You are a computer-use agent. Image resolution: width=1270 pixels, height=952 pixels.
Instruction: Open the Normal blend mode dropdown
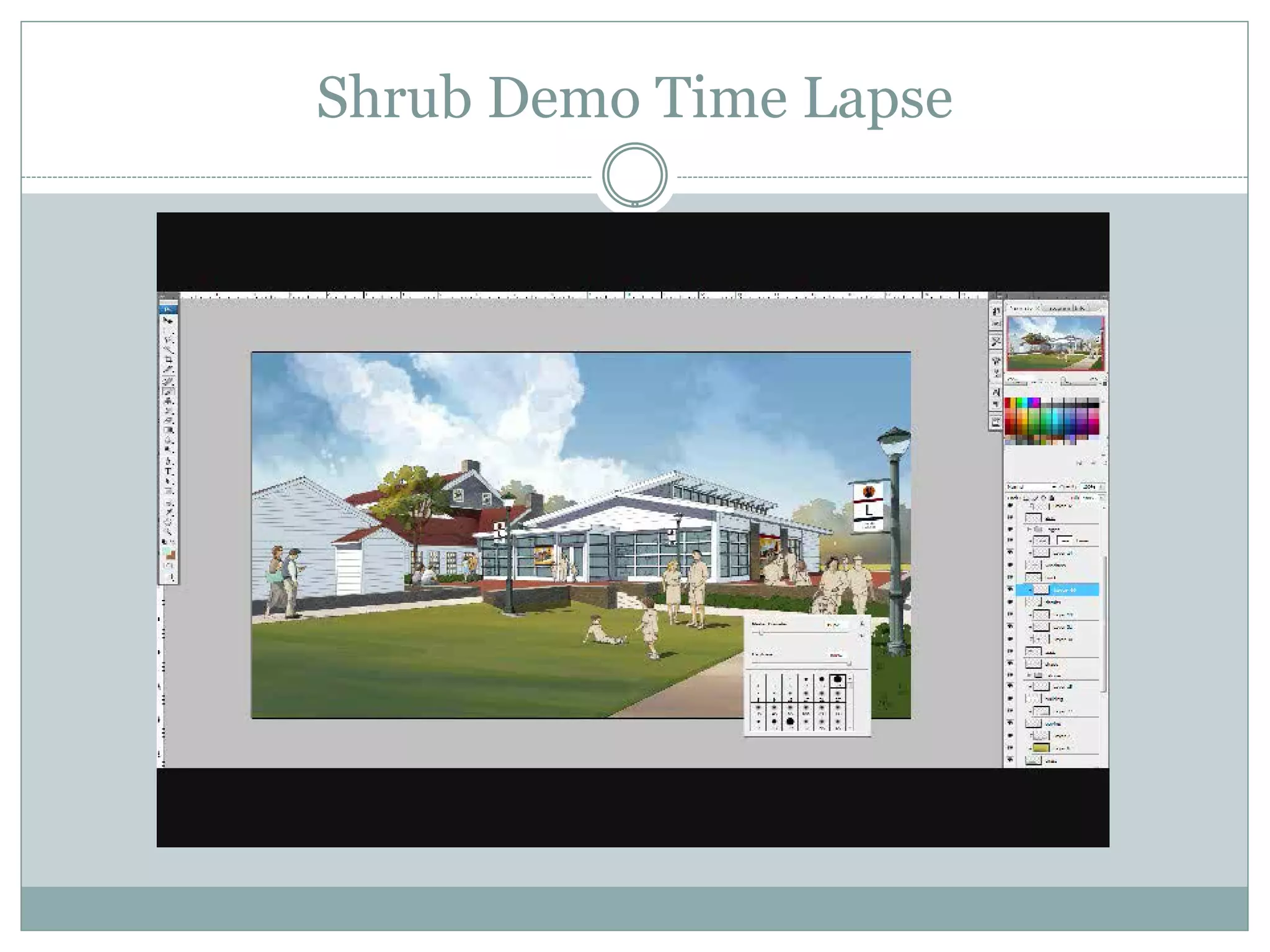[x=1031, y=487]
